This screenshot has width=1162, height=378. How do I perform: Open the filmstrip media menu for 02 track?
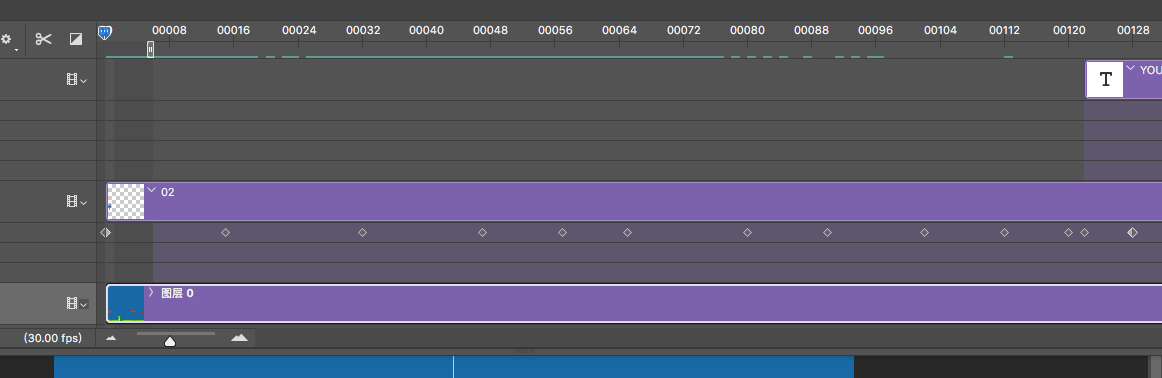(x=76, y=201)
